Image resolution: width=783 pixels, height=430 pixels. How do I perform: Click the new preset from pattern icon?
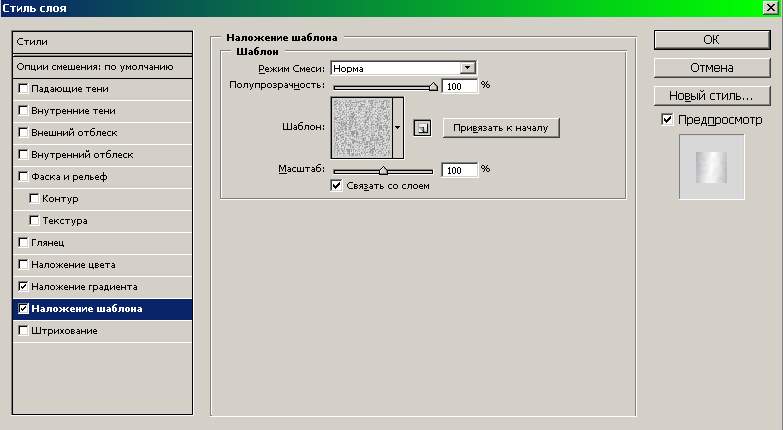click(422, 128)
